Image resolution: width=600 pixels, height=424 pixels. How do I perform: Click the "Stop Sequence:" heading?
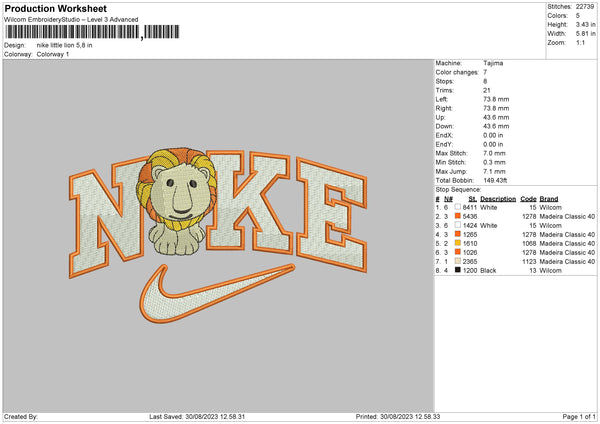[x=458, y=190]
